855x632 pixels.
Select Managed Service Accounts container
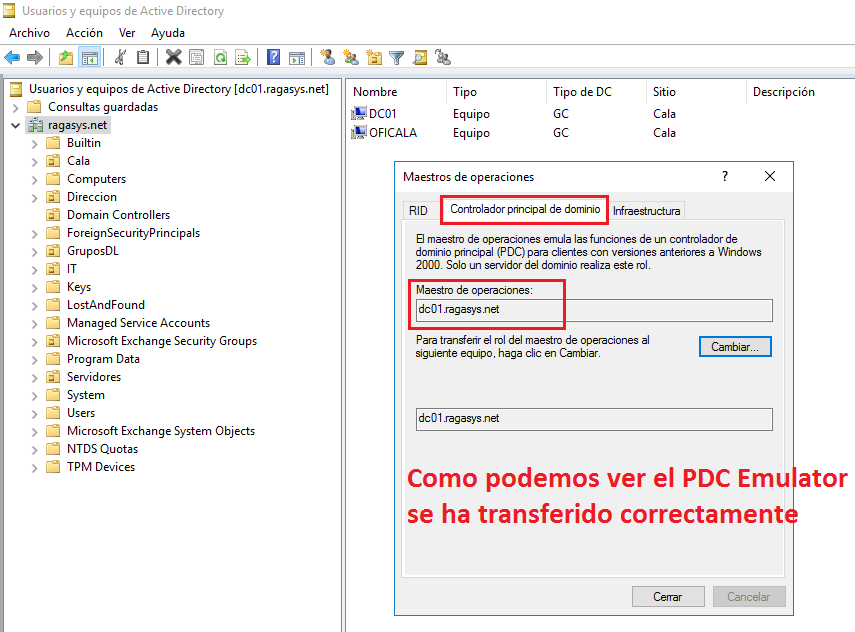click(138, 323)
